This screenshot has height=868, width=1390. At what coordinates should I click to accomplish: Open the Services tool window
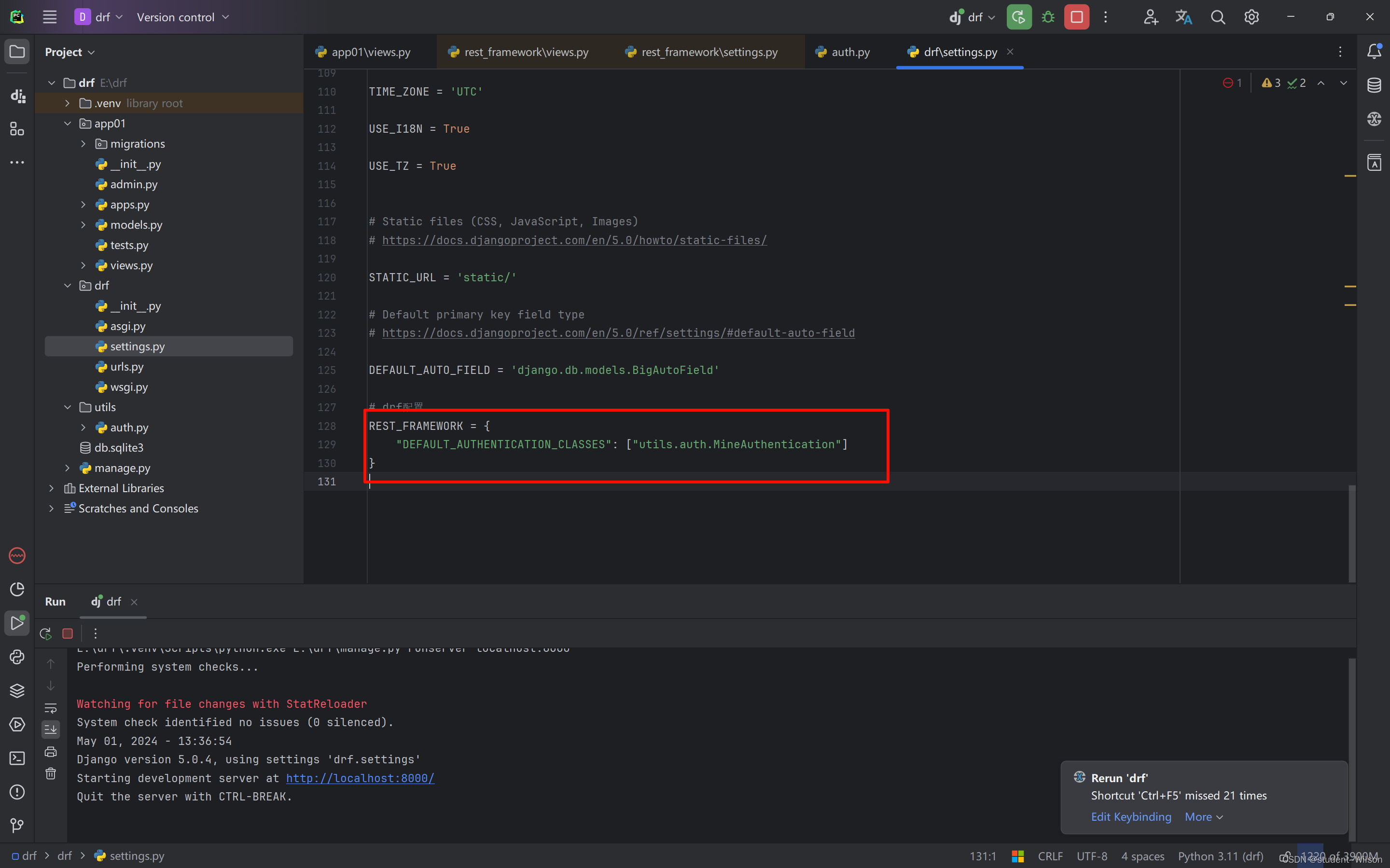[x=17, y=725]
